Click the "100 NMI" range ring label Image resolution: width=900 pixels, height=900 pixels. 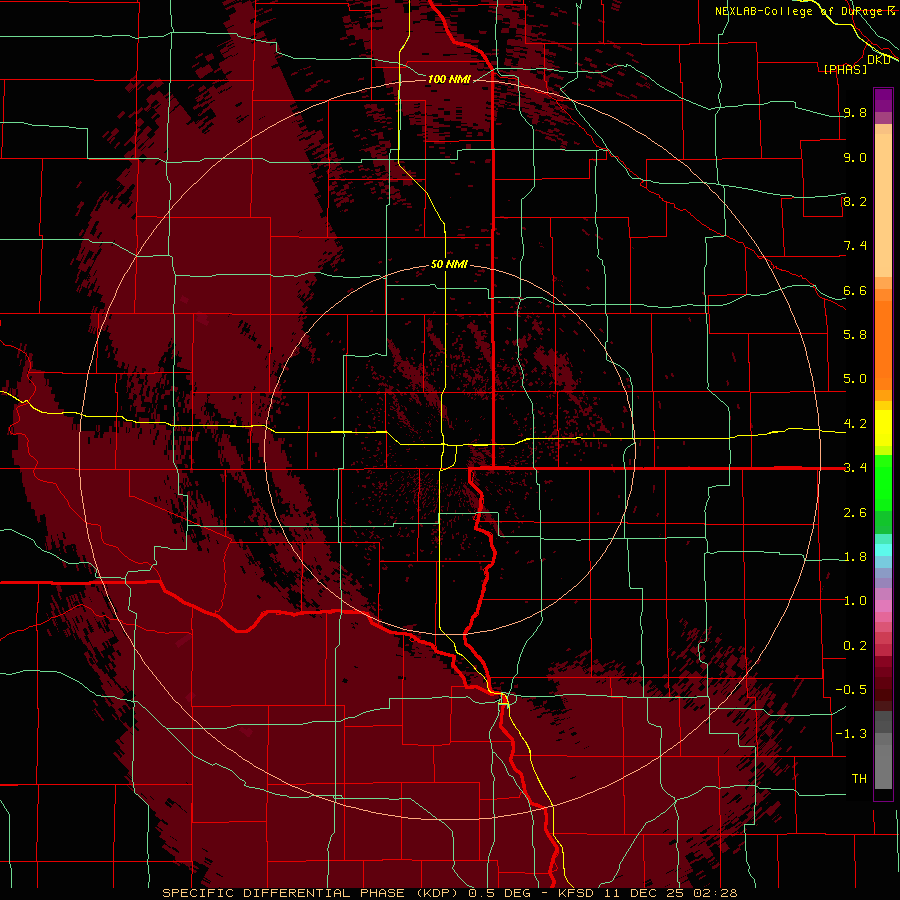tap(449, 79)
